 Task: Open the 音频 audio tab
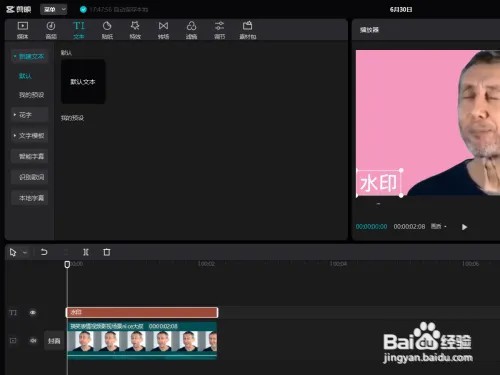(x=51, y=30)
